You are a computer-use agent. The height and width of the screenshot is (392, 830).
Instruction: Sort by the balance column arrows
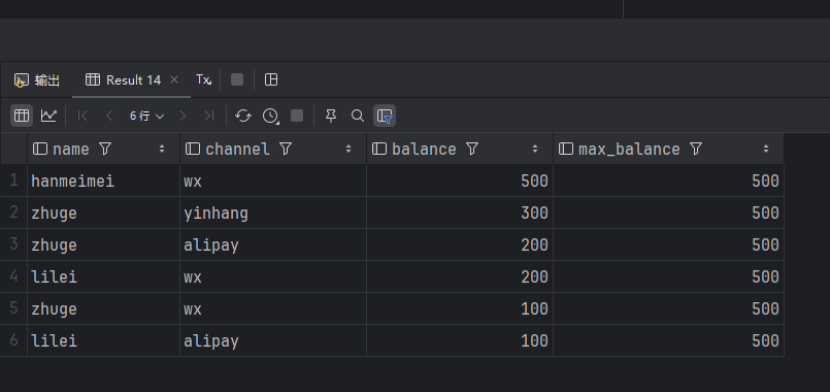point(535,149)
